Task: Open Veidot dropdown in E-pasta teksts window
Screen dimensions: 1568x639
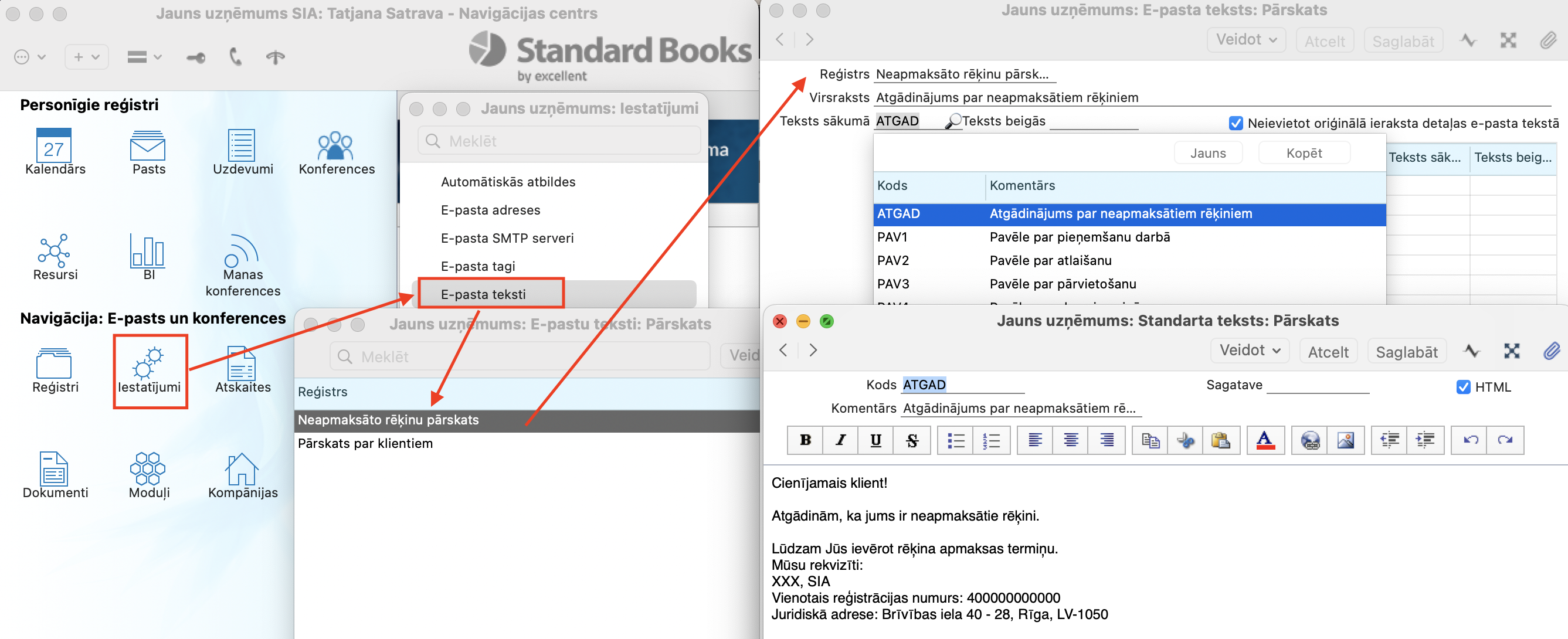Action: pyautogui.click(x=1245, y=40)
